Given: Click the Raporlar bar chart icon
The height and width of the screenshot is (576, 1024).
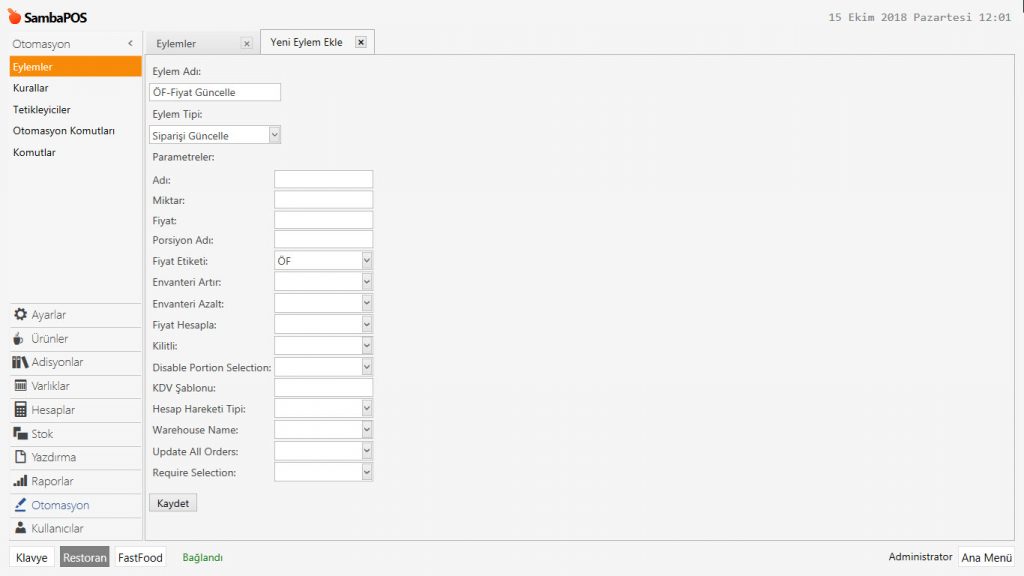Looking at the screenshot, I should point(20,481).
